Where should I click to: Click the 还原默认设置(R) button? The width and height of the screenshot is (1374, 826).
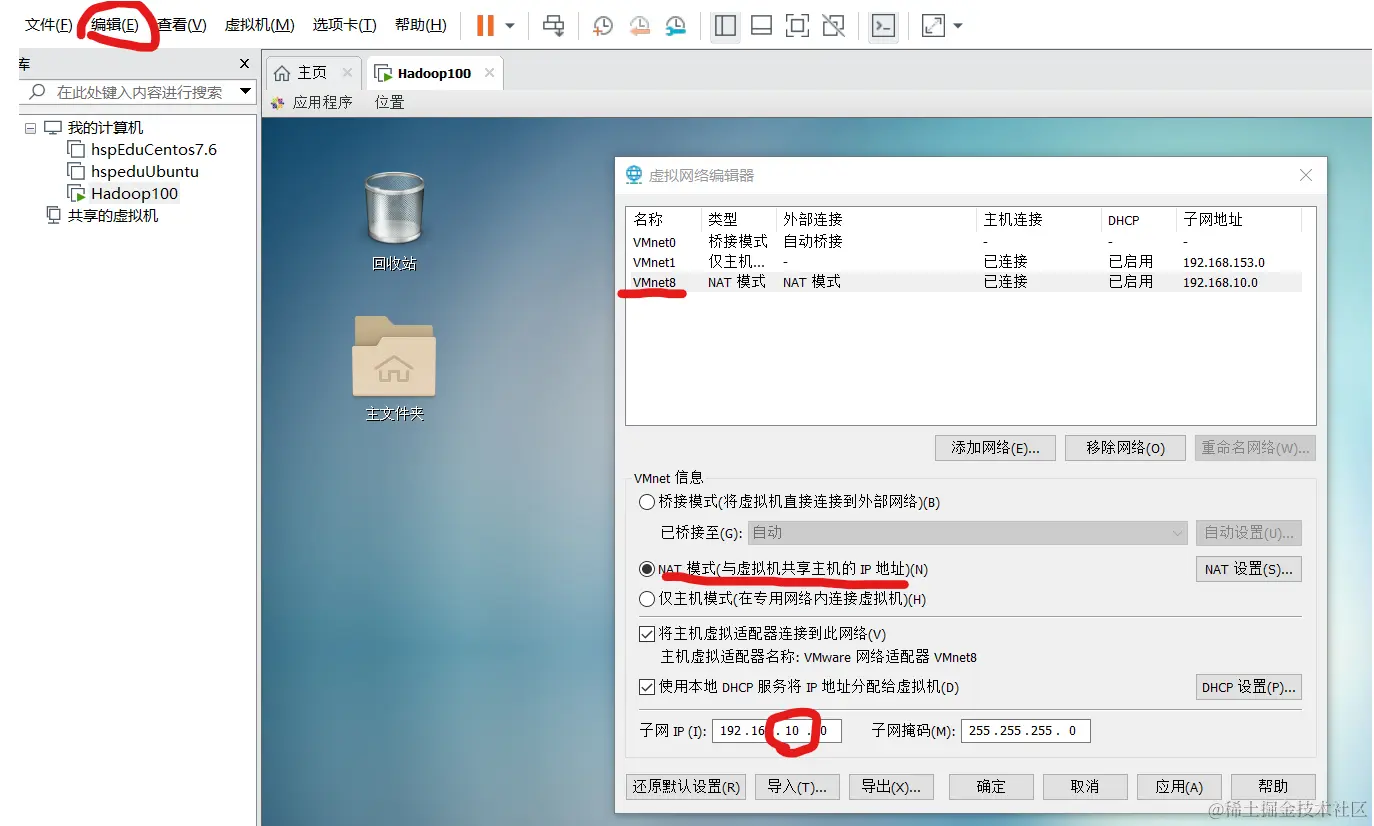[x=687, y=787]
